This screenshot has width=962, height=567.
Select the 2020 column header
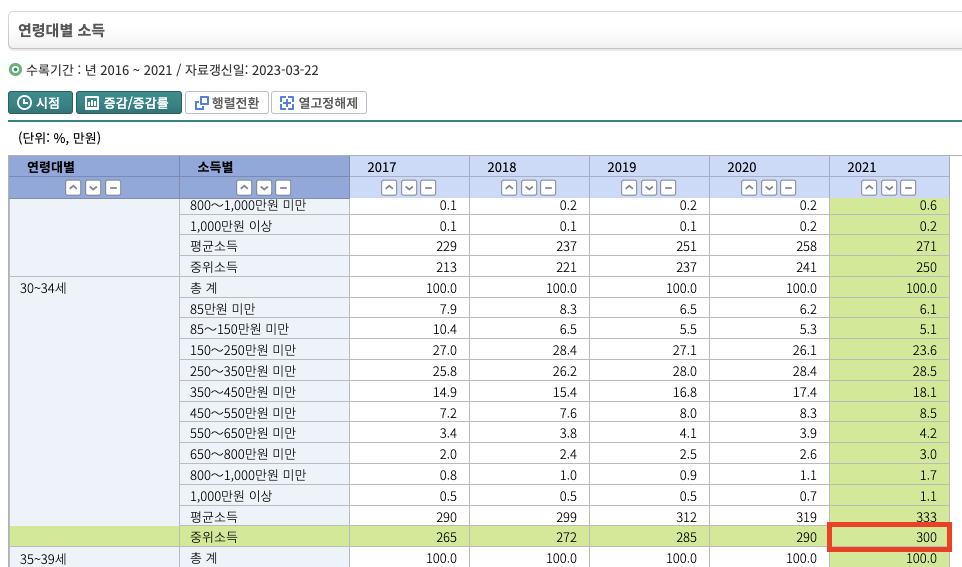(x=769, y=167)
